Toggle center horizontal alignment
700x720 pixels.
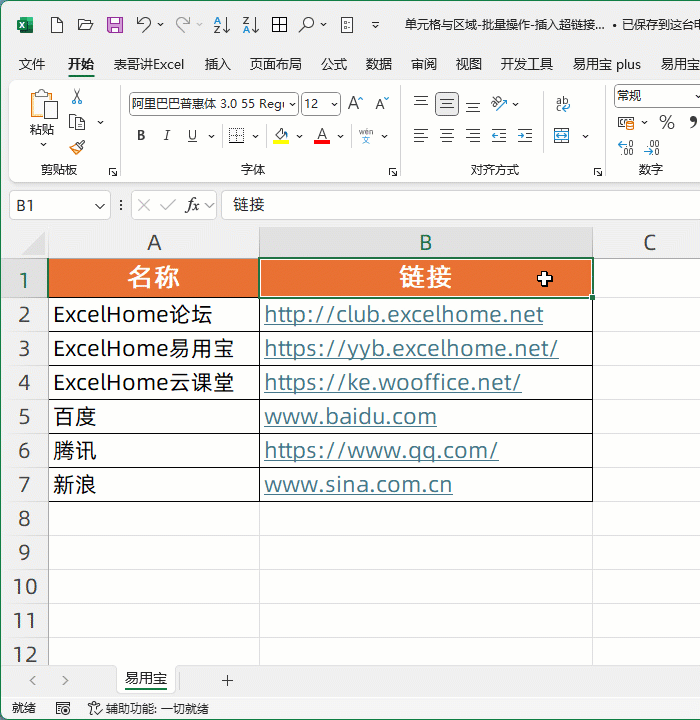click(x=447, y=136)
